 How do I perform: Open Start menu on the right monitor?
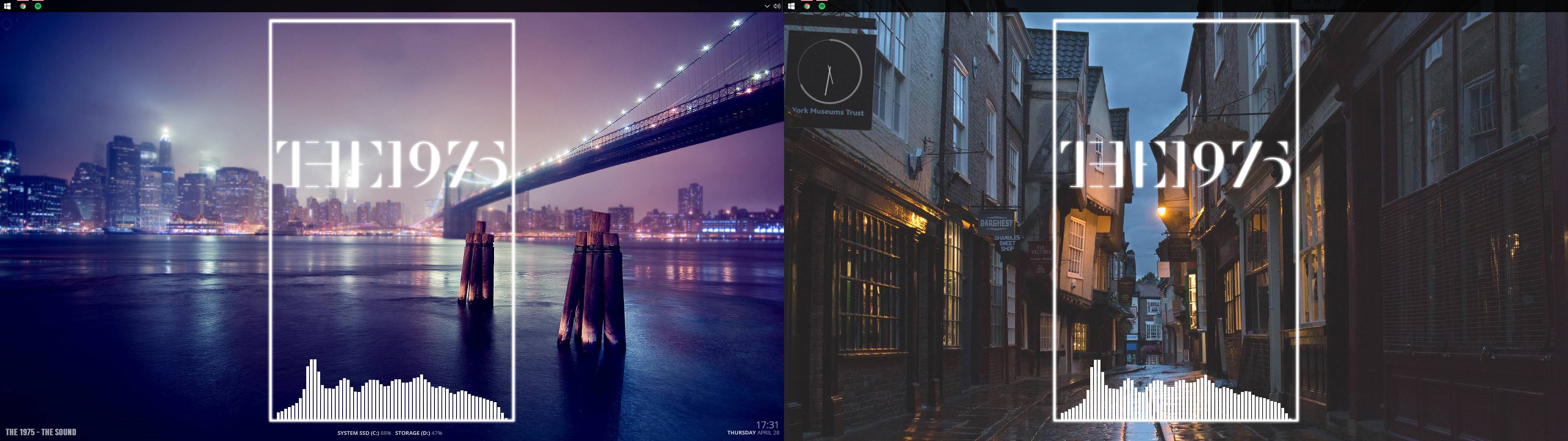[x=791, y=6]
